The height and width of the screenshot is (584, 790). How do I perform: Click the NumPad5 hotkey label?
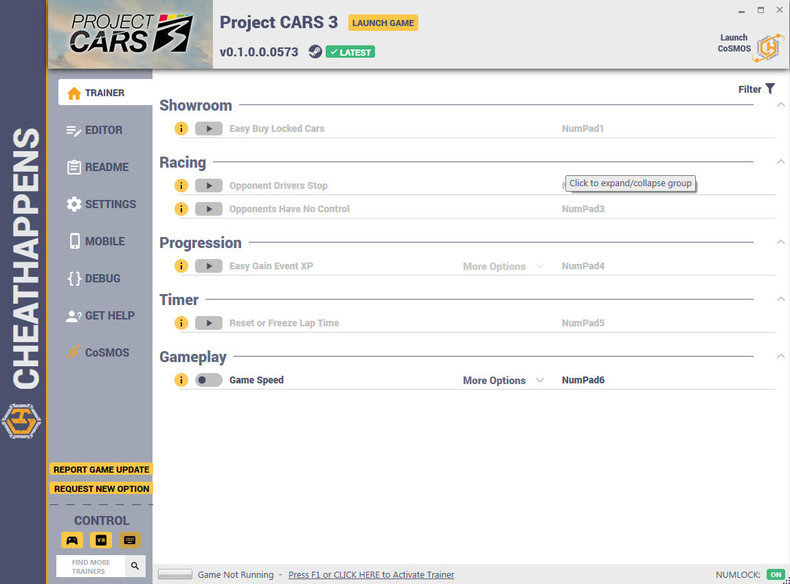pos(583,322)
